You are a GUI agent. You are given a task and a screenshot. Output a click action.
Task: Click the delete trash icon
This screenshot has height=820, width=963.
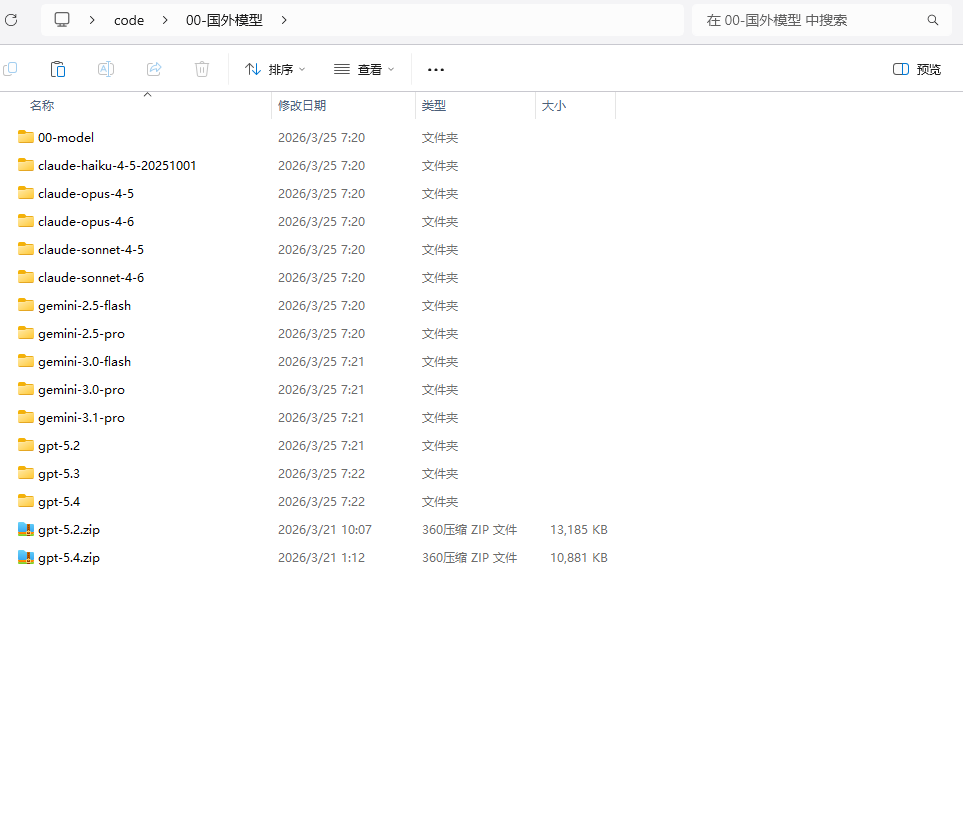coord(202,69)
